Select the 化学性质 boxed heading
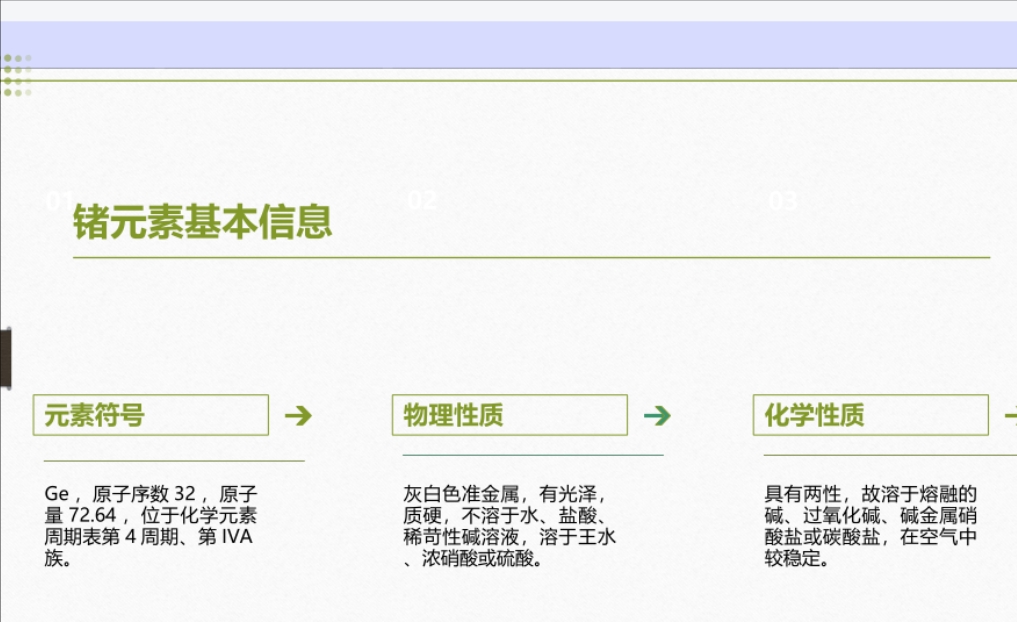Viewport: 1017px width, 622px height. point(869,415)
